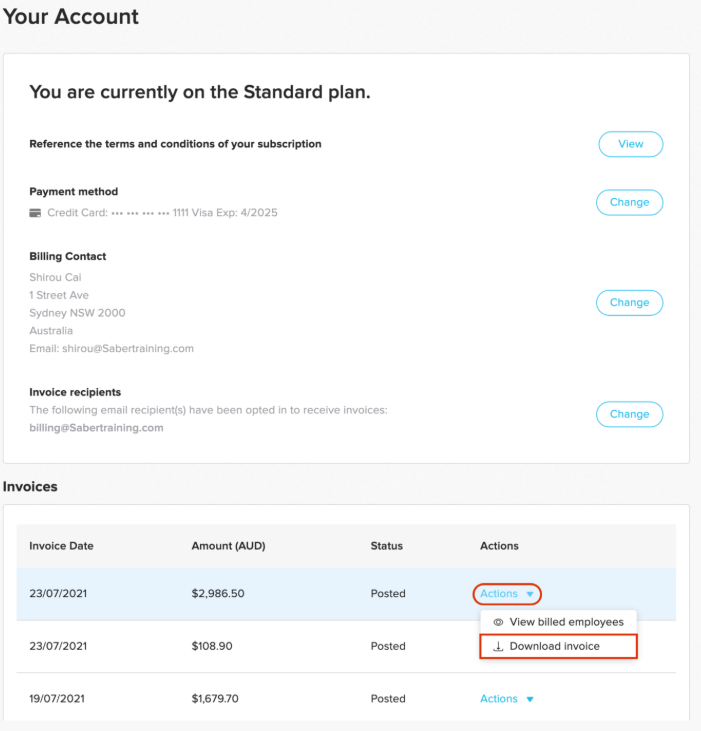The width and height of the screenshot is (701, 731).
Task: Choose Download invoice from the Actions menu
Action: click(555, 647)
